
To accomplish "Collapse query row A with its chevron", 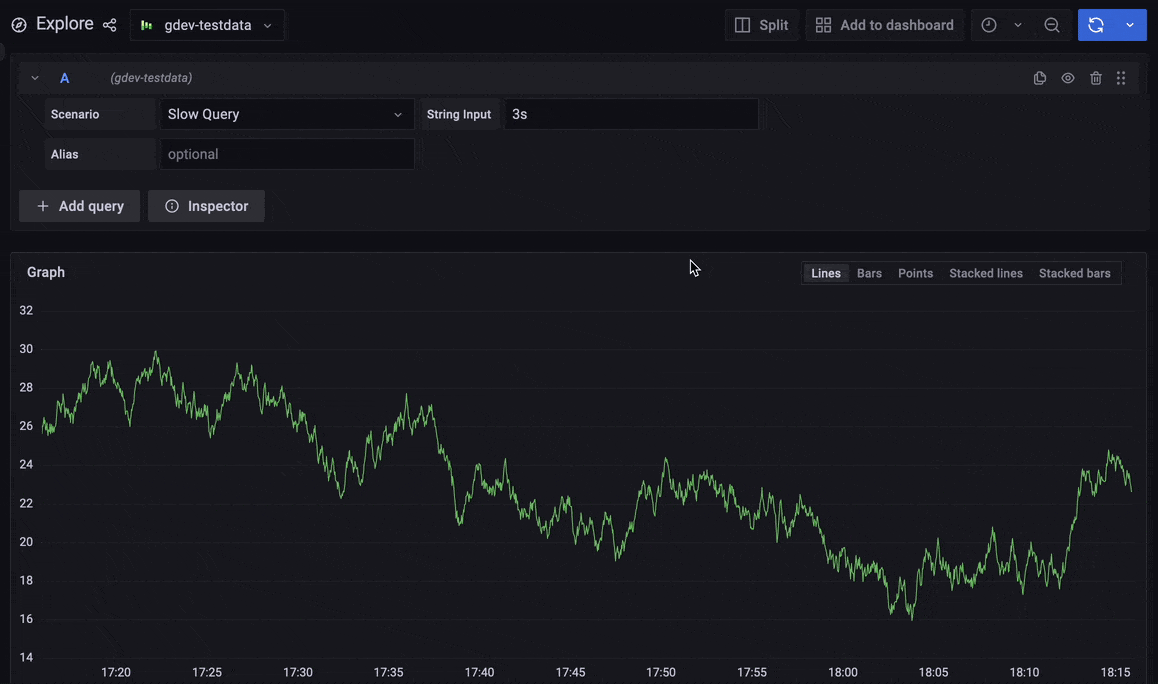I will click(34, 77).
